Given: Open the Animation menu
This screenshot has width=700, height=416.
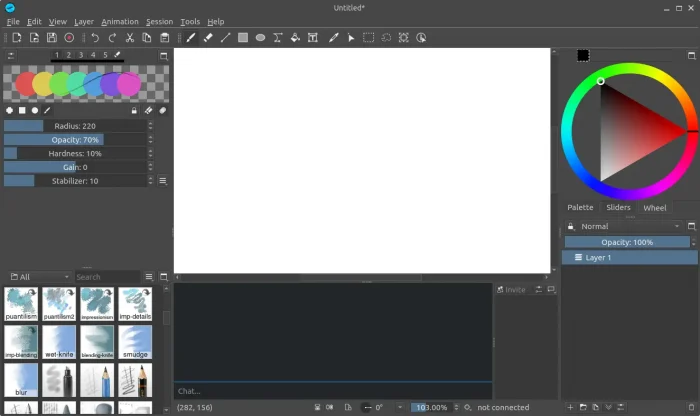Looking at the screenshot, I should pyautogui.click(x=120, y=21).
